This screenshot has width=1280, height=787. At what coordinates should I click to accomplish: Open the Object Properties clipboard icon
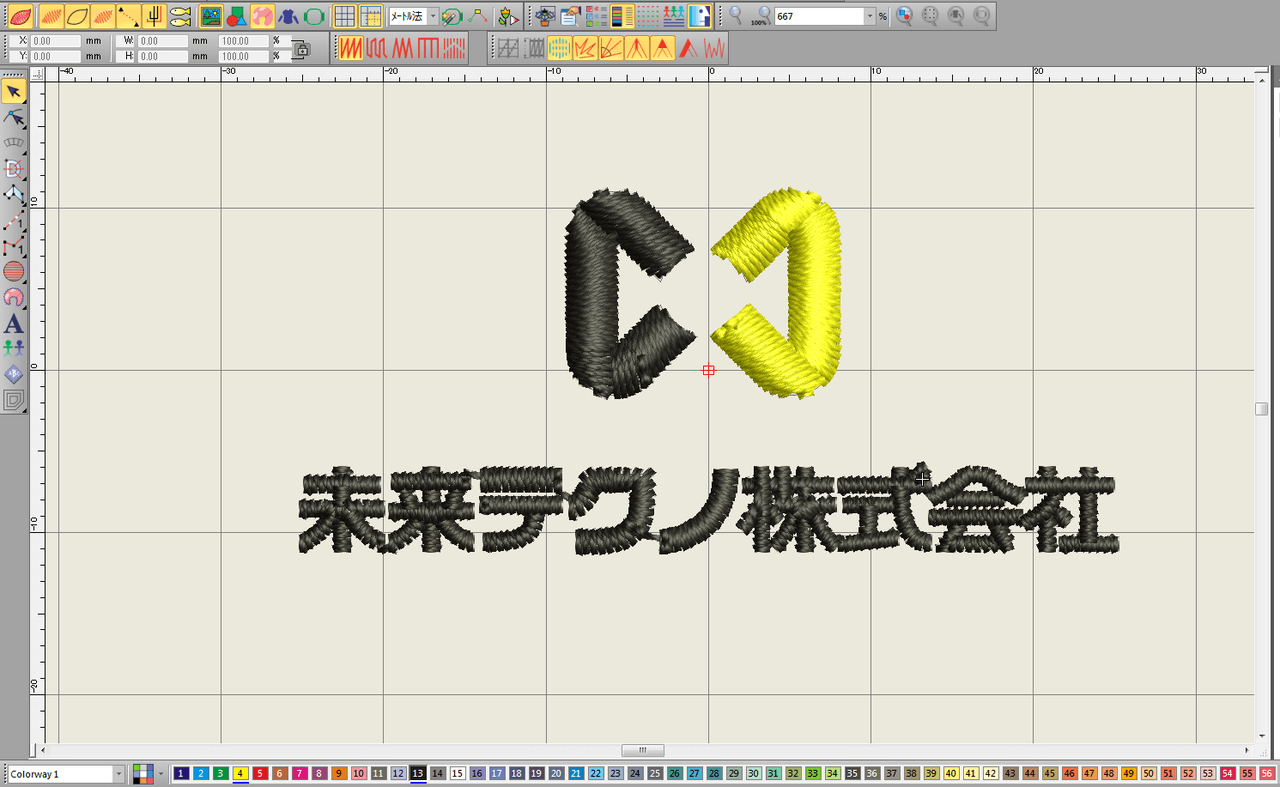pyautogui.click(x=570, y=16)
